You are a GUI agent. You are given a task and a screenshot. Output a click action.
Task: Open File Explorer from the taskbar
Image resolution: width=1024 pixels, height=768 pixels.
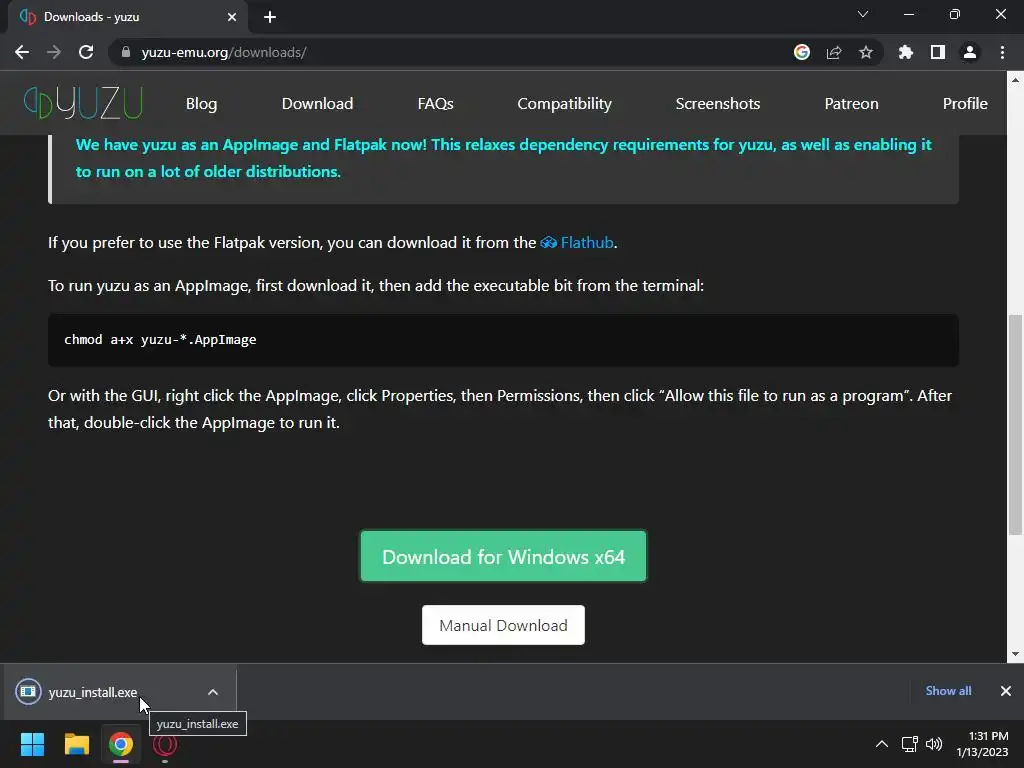(76, 744)
